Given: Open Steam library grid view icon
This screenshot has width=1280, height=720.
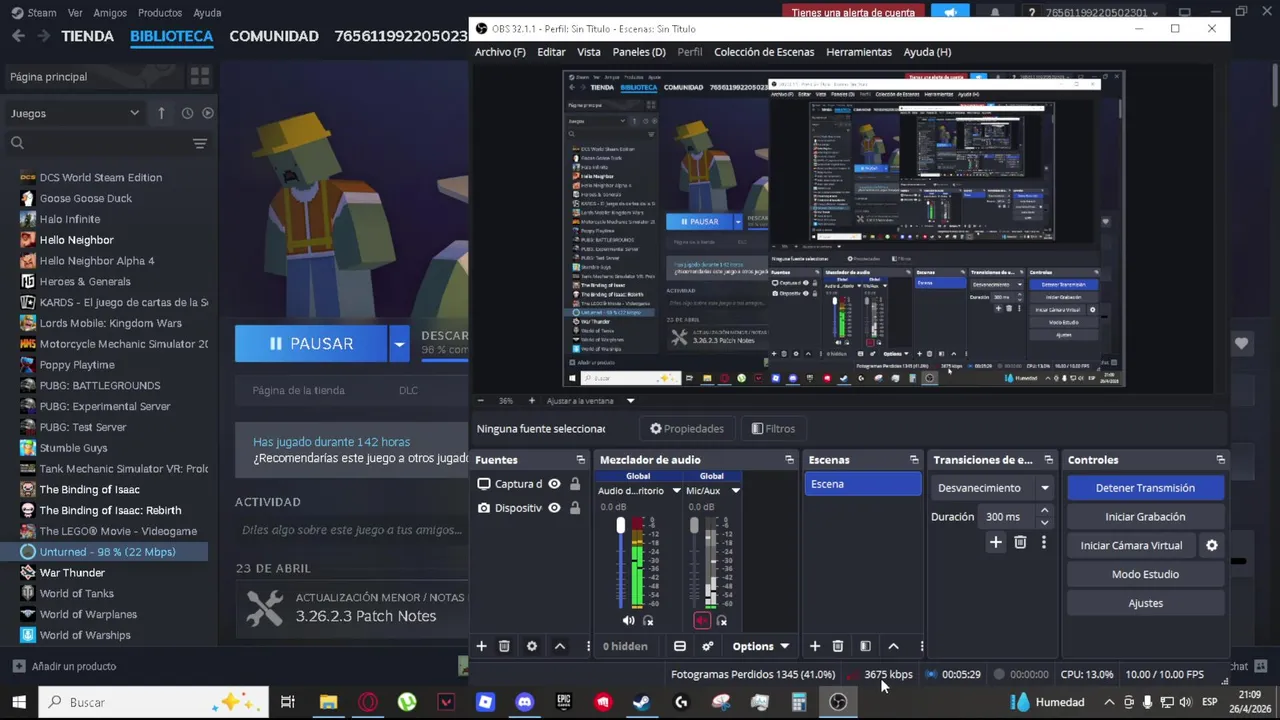Looking at the screenshot, I should 199,76.
